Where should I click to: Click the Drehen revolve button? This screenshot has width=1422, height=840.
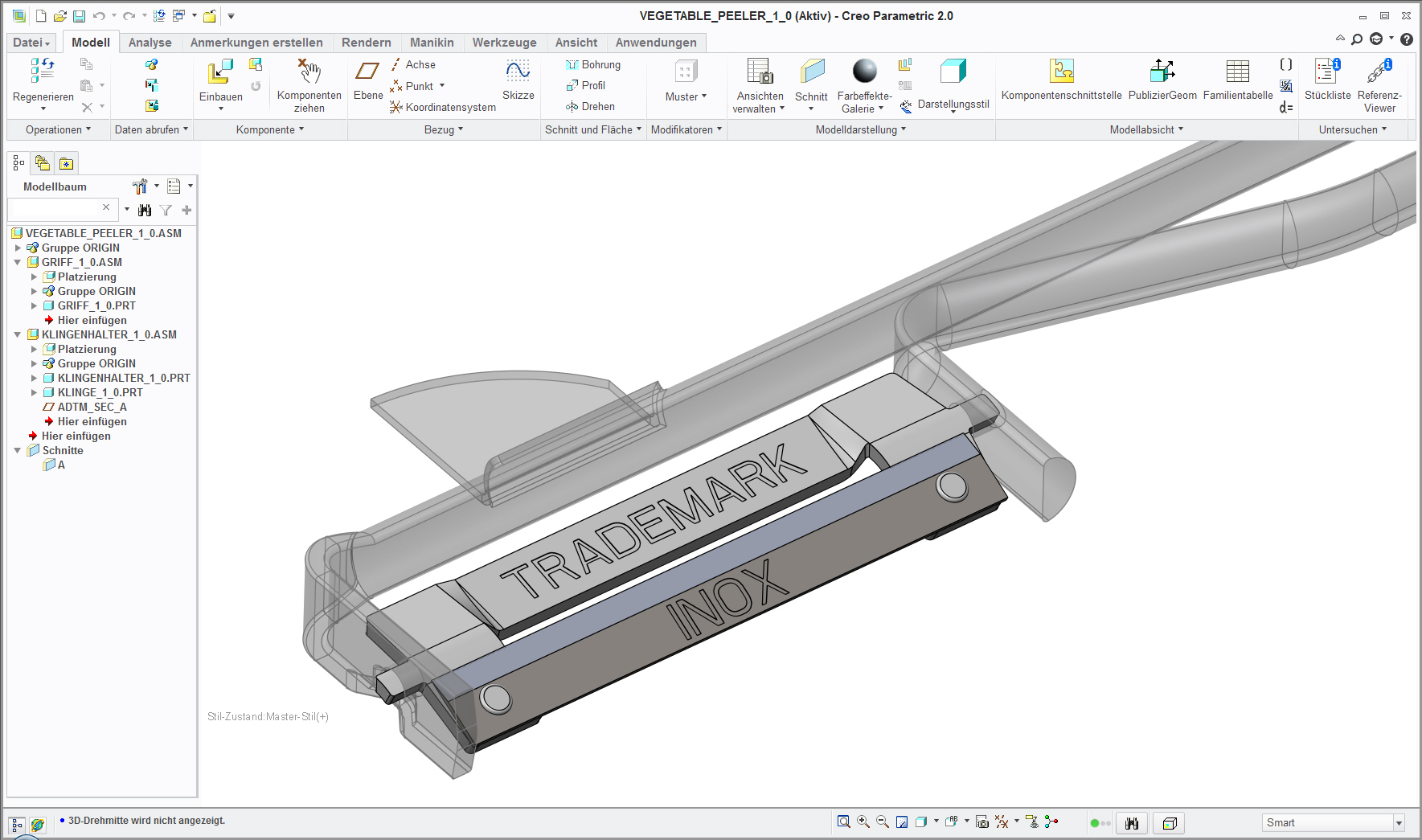coord(590,106)
